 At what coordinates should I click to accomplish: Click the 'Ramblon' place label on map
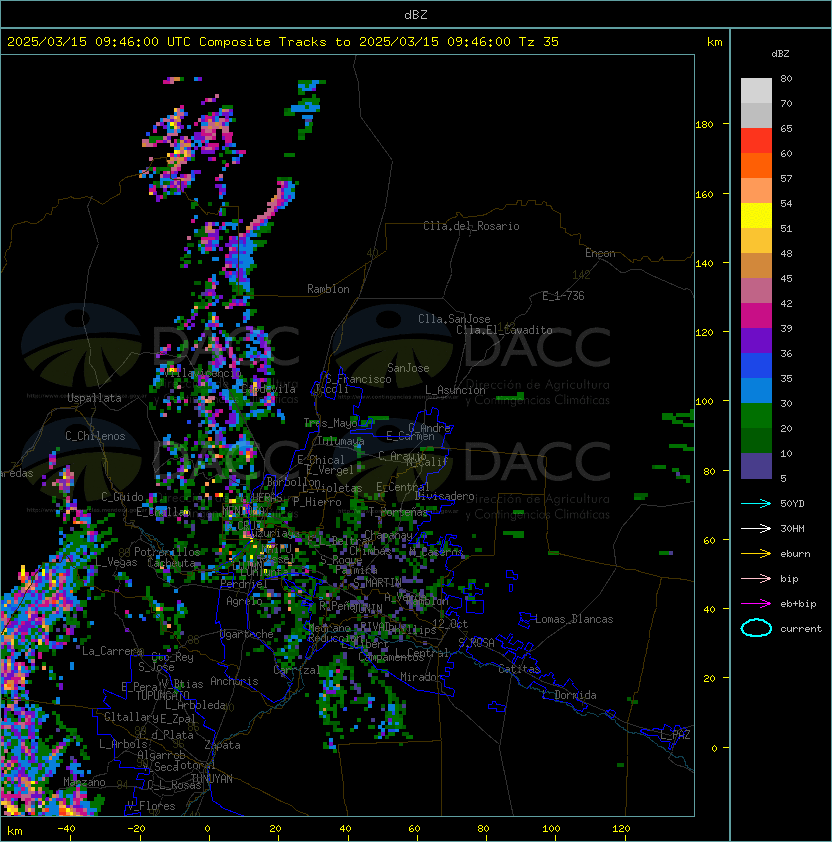click(x=328, y=289)
